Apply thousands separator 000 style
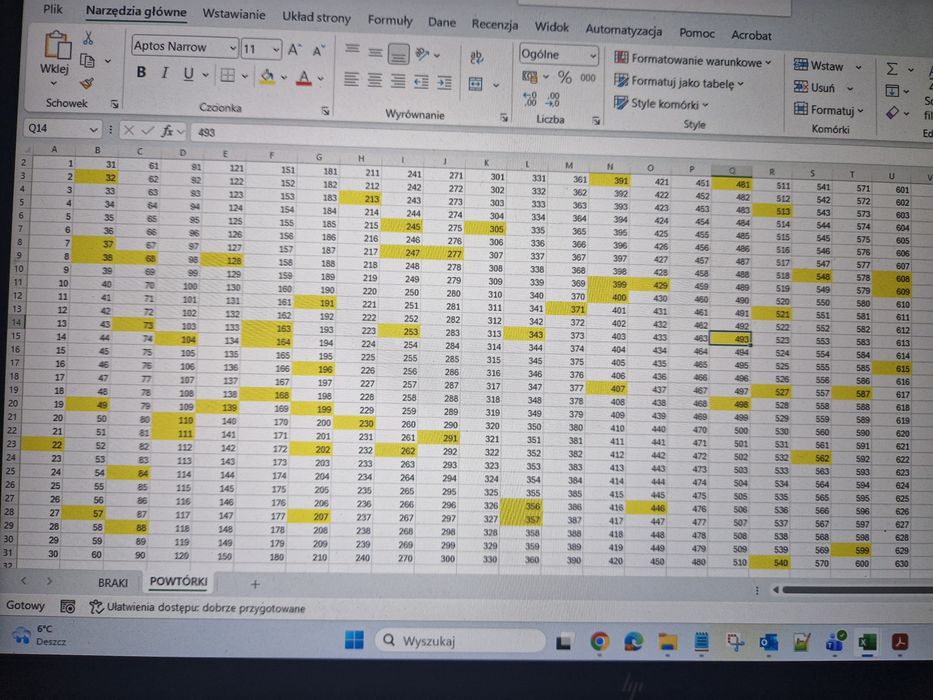Image resolution: width=933 pixels, height=700 pixels. point(588,78)
